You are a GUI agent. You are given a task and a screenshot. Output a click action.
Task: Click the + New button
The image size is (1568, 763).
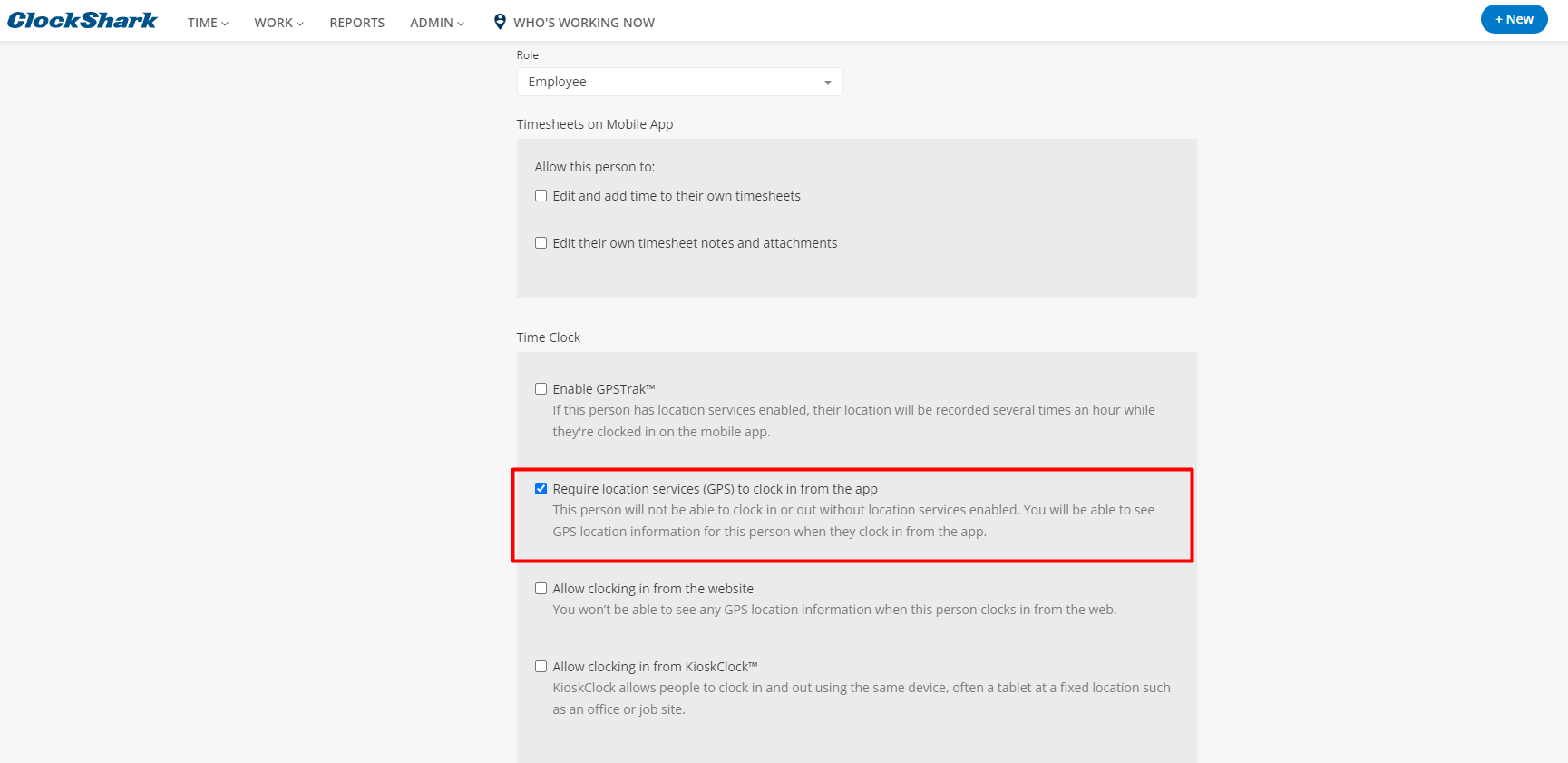click(1514, 19)
